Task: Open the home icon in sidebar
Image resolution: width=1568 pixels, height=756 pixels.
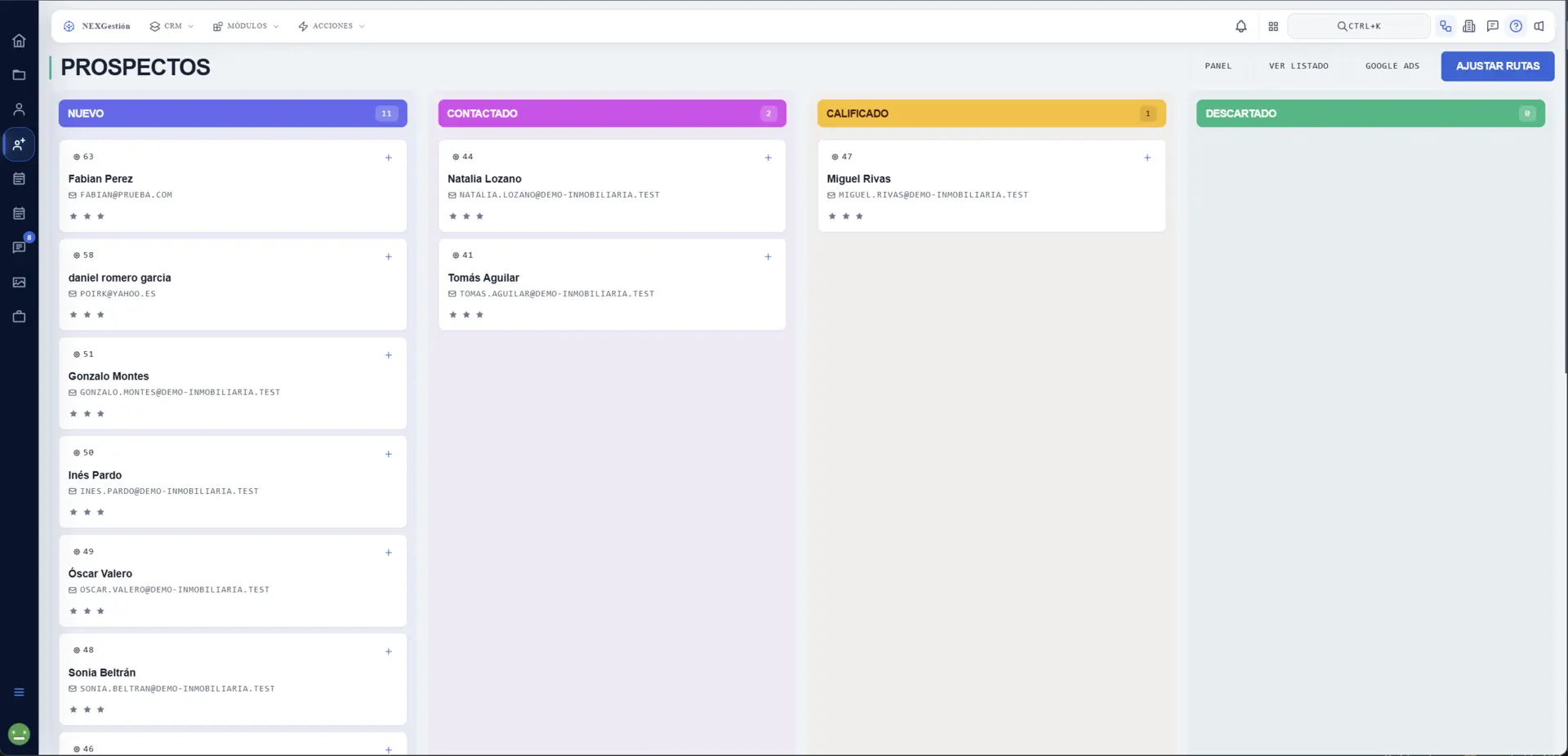Action: 19,41
